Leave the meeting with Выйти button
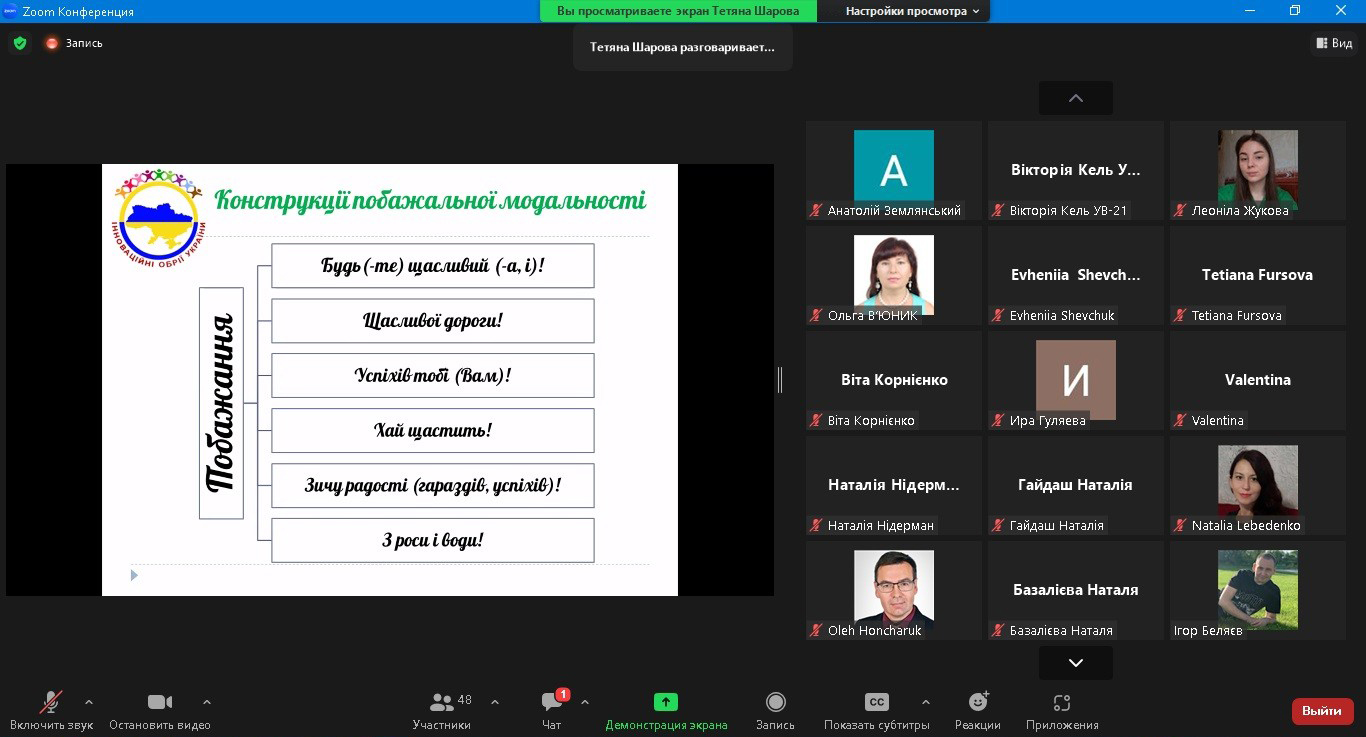Viewport: 1366px width, 737px height. [x=1322, y=711]
